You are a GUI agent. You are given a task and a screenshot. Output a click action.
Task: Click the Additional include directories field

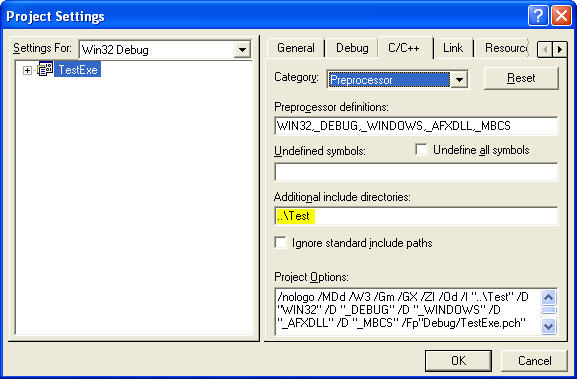pyautogui.click(x=416, y=216)
